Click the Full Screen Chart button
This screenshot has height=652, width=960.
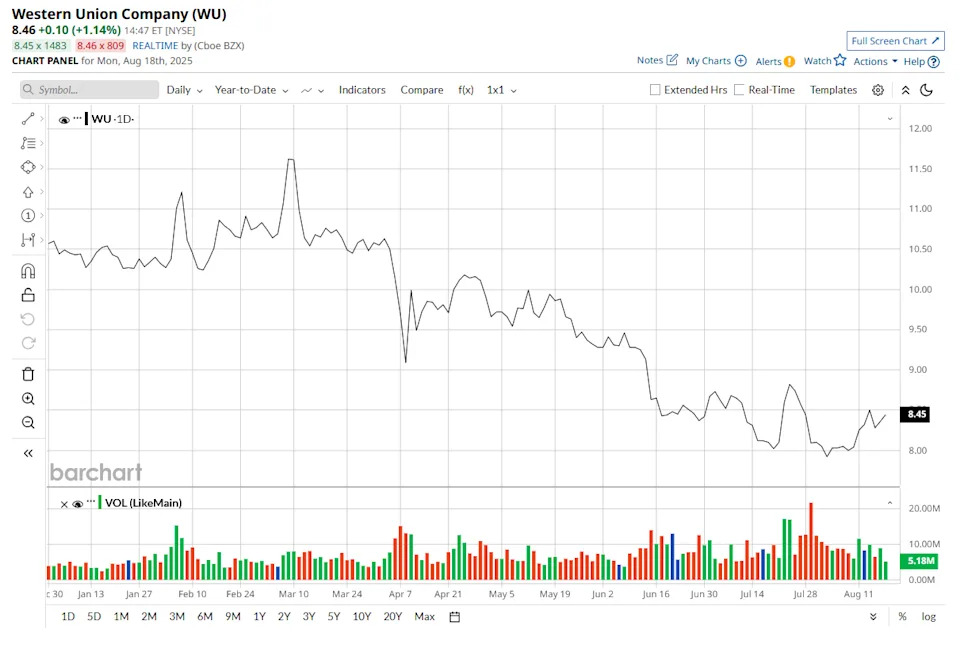coord(895,41)
